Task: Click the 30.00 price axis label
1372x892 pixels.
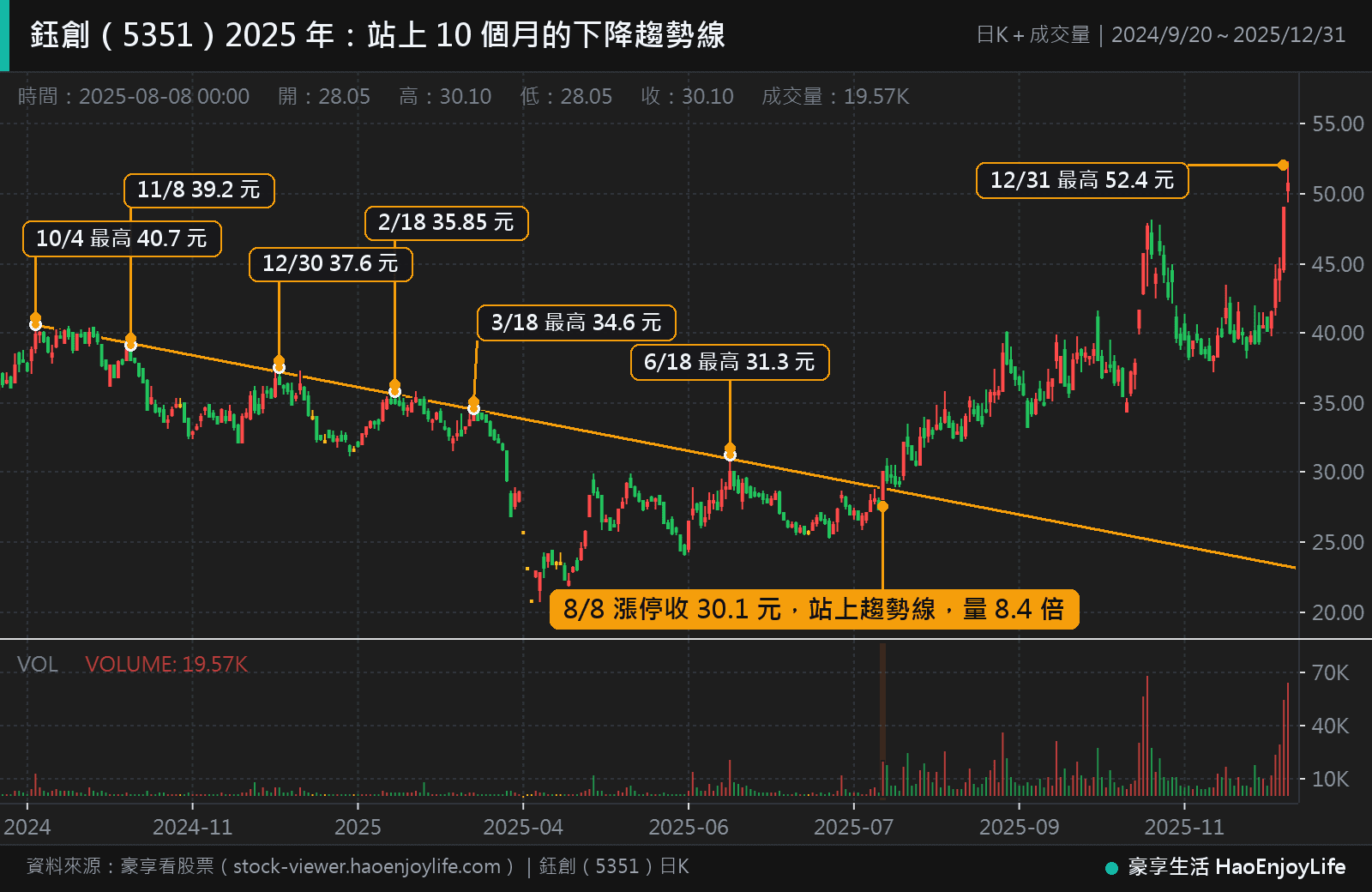Action: 1338,472
